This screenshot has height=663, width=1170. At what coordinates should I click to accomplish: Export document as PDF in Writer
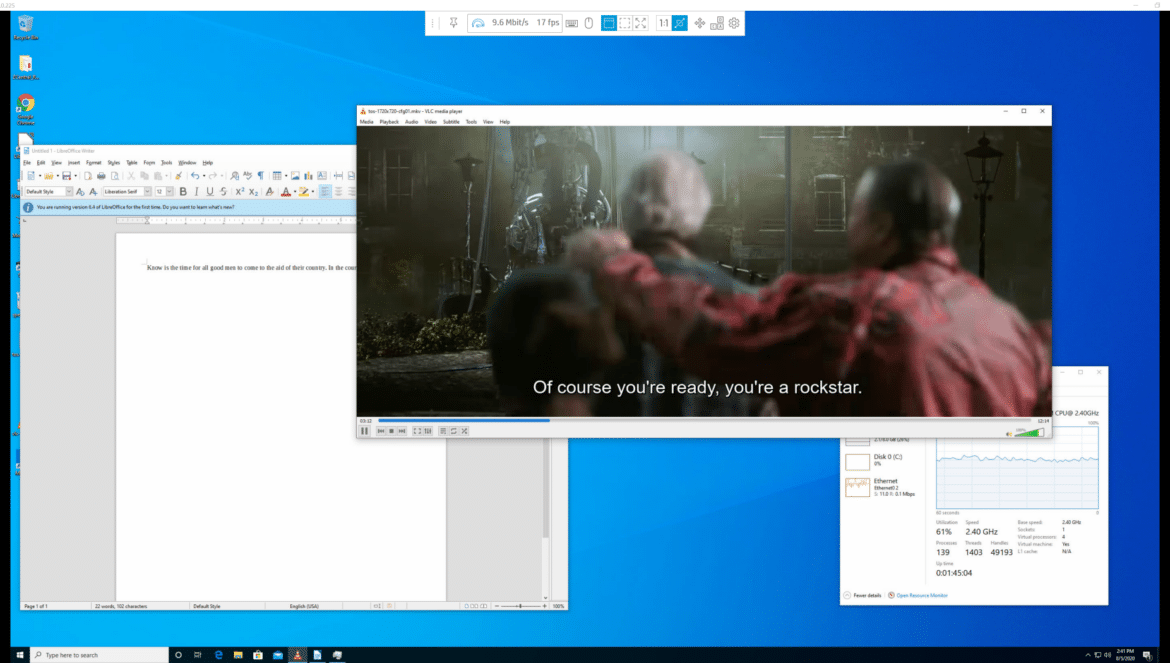pyautogui.click(x=88, y=176)
